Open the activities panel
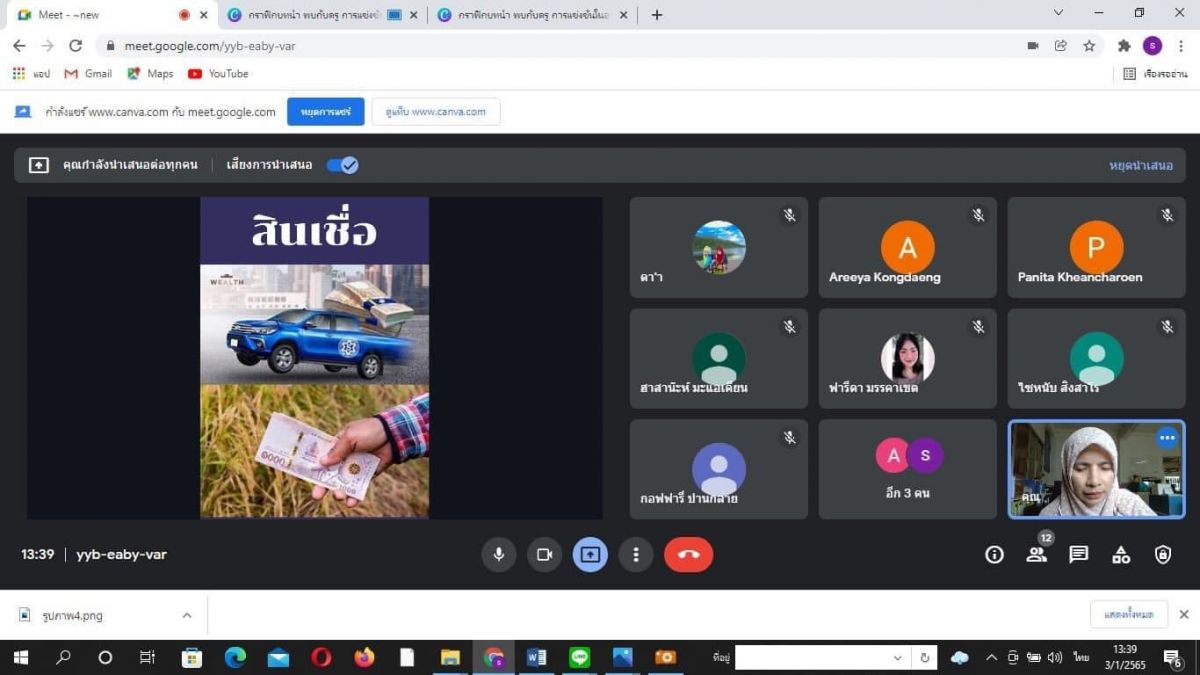This screenshot has width=1200, height=675. coord(1121,554)
